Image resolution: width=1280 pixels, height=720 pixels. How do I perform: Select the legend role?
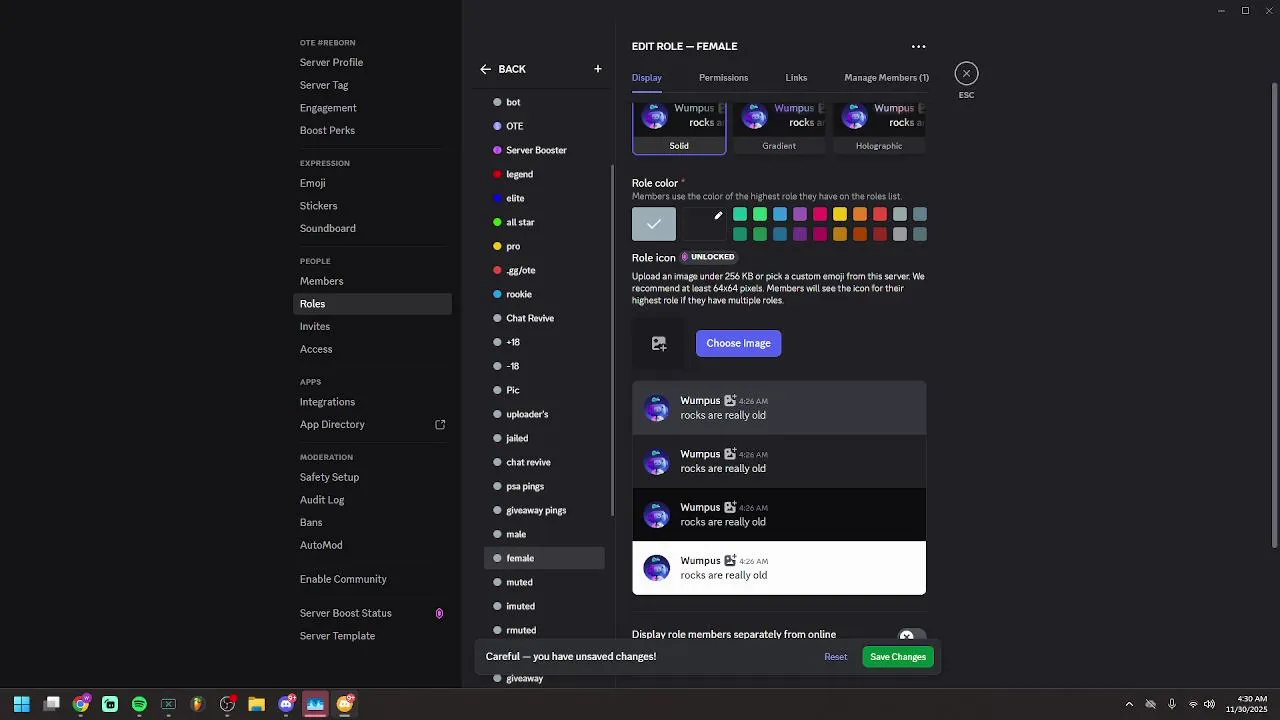(544, 174)
